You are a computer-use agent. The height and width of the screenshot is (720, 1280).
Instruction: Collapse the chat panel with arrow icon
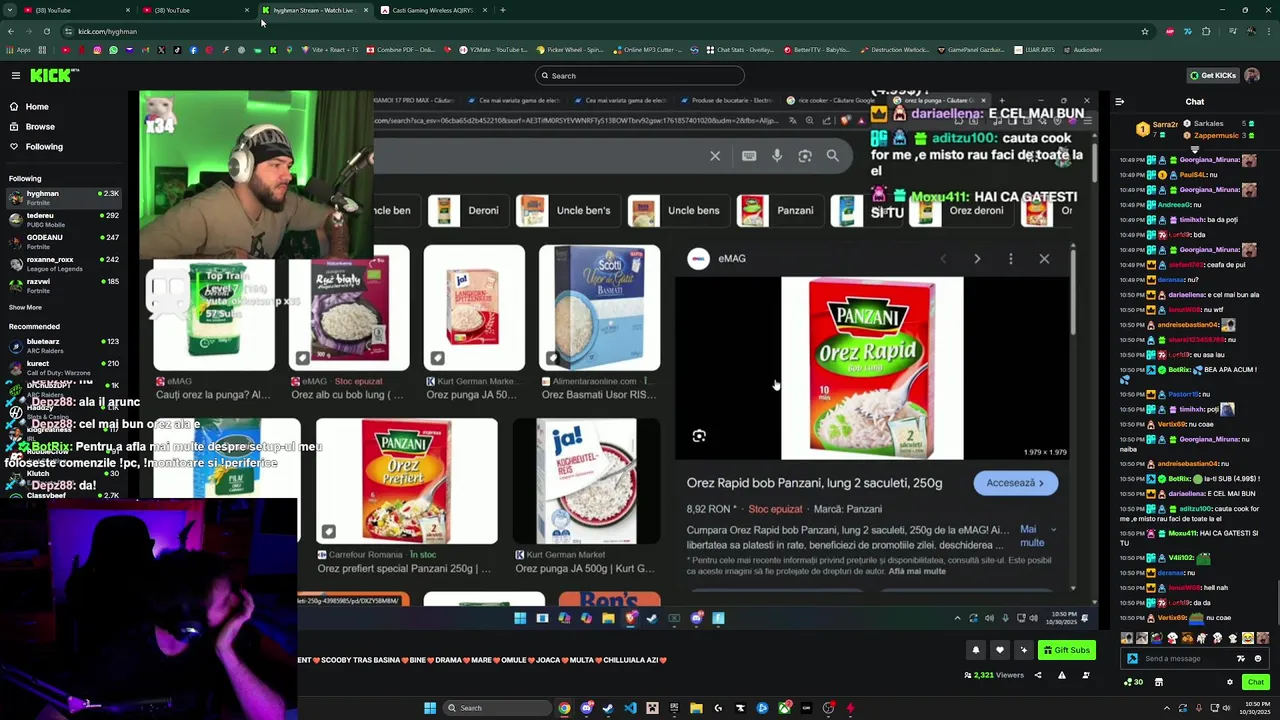[1119, 101]
